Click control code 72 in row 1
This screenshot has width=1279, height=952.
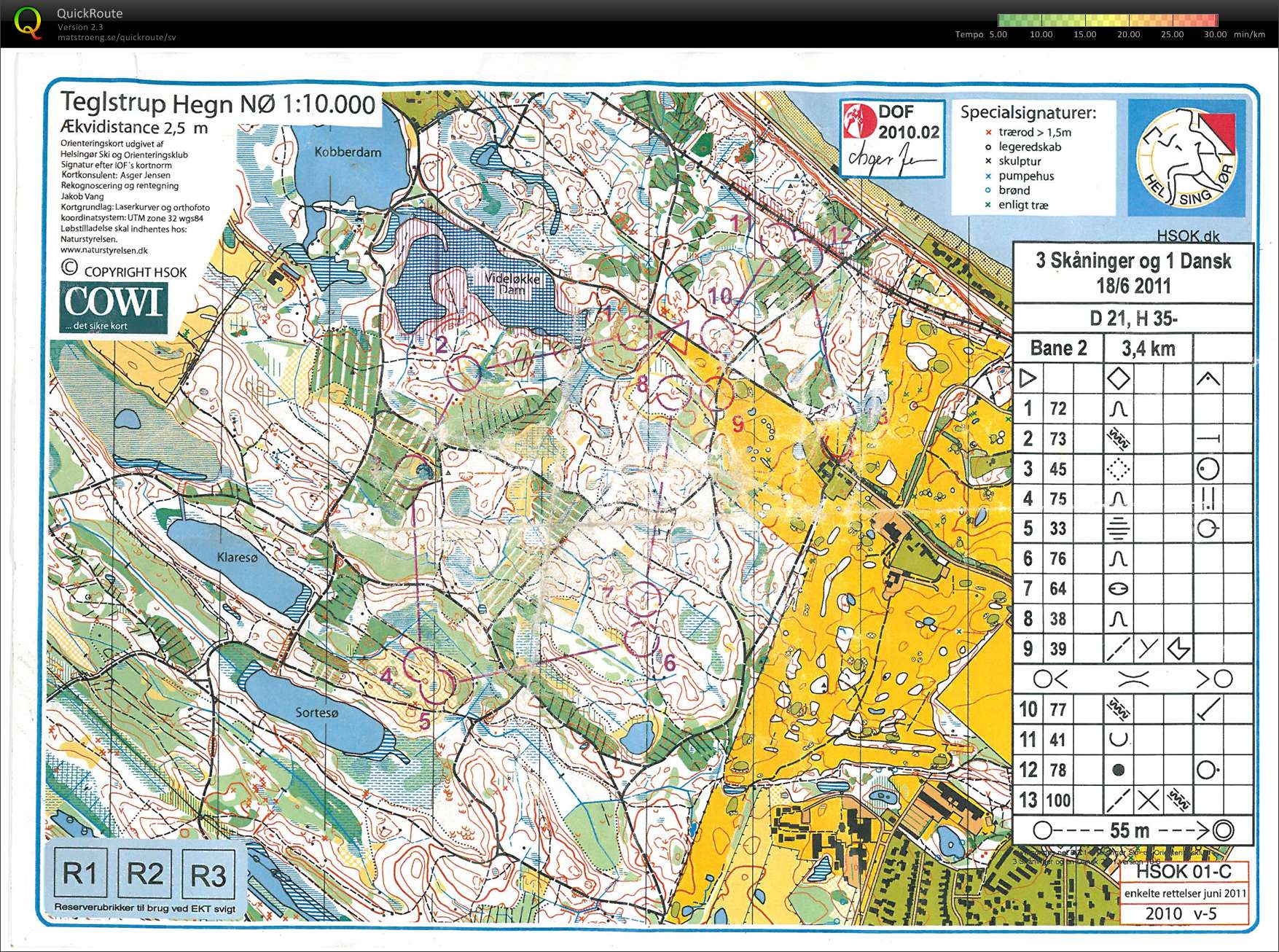click(x=1058, y=408)
